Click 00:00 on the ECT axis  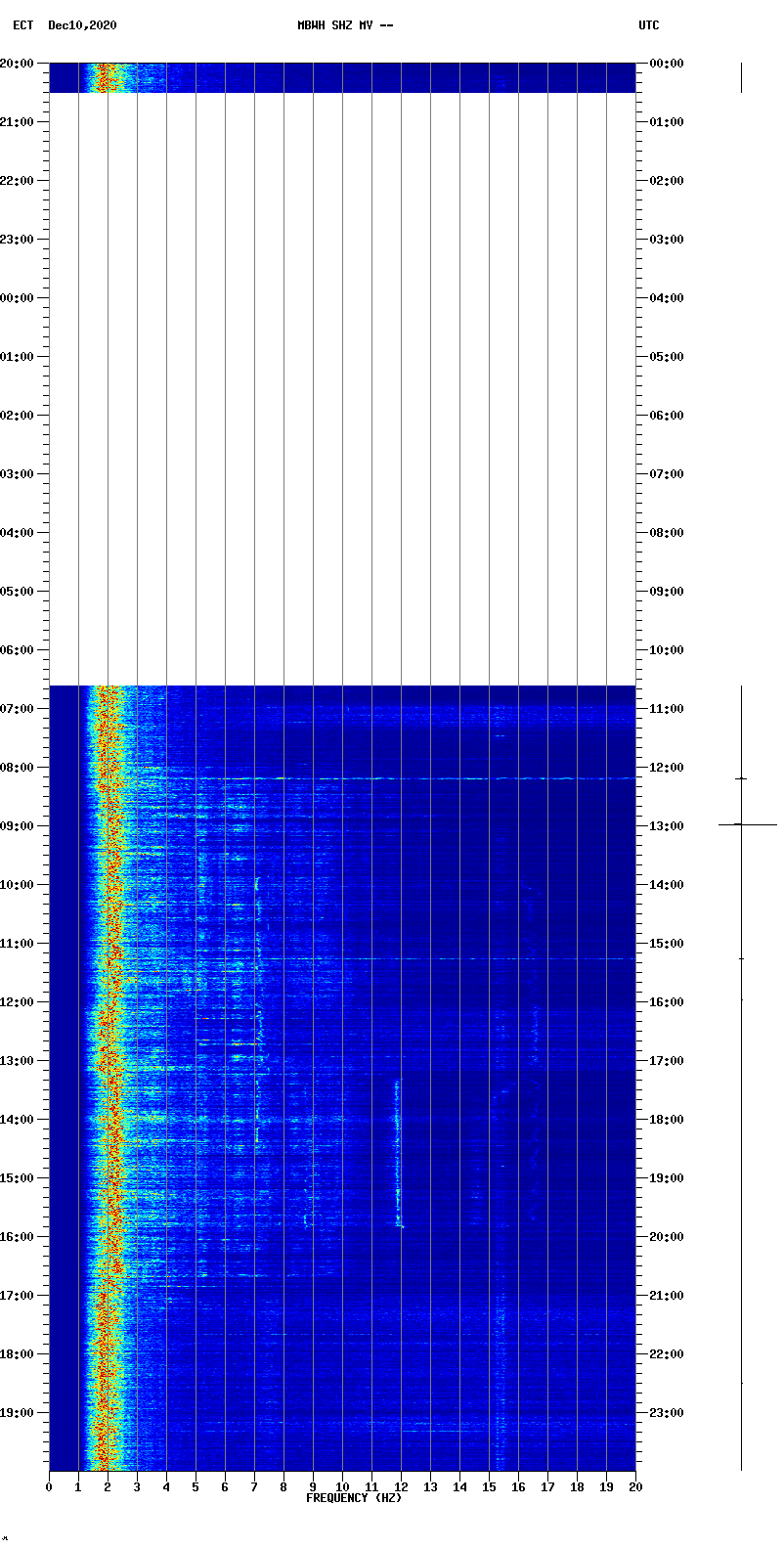coord(19,298)
